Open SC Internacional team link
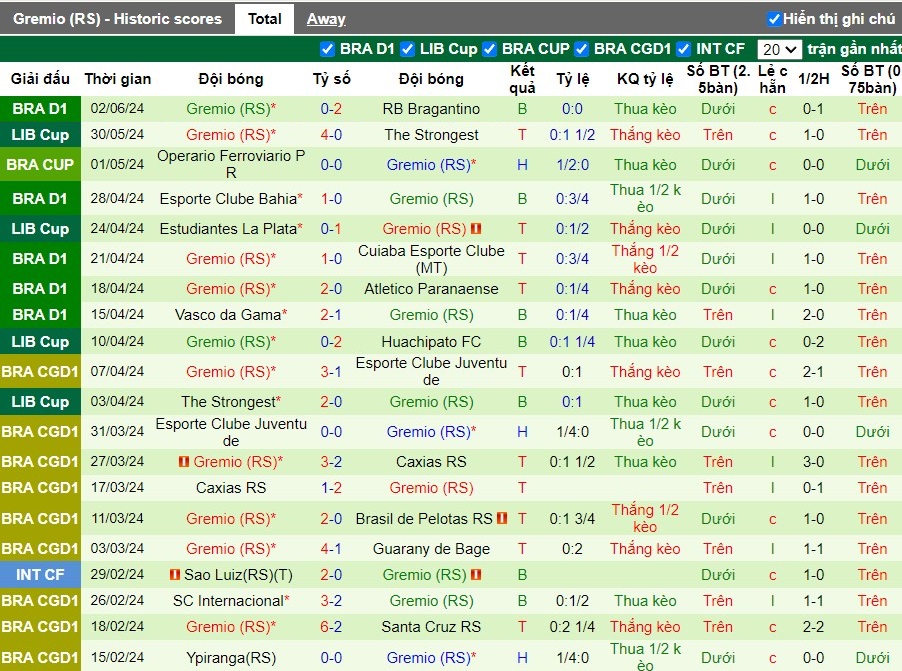The width and height of the screenshot is (902, 671). 228,601
